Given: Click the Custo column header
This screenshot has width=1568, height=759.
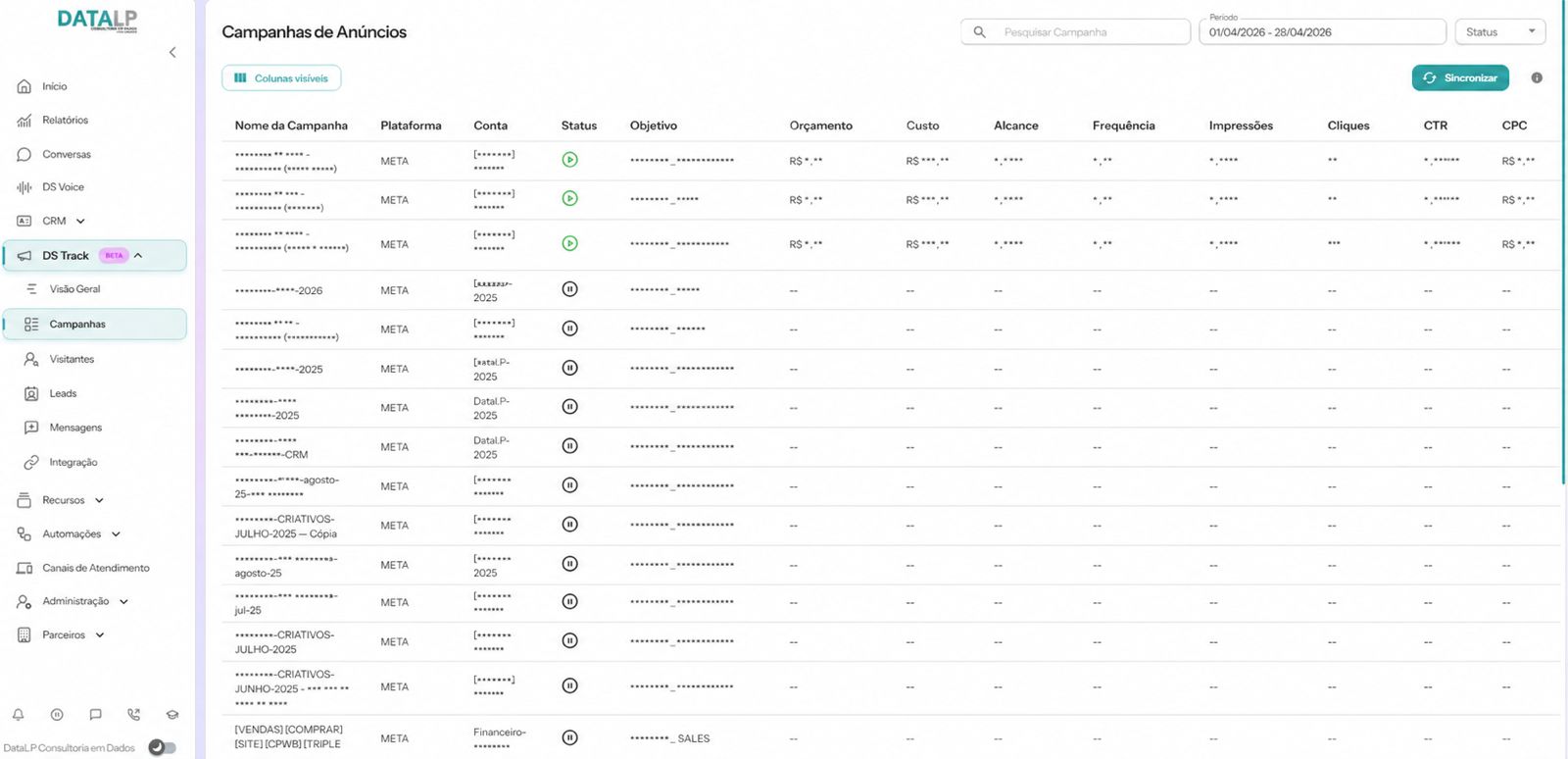Looking at the screenshot, I should click(x=922, y=126).
